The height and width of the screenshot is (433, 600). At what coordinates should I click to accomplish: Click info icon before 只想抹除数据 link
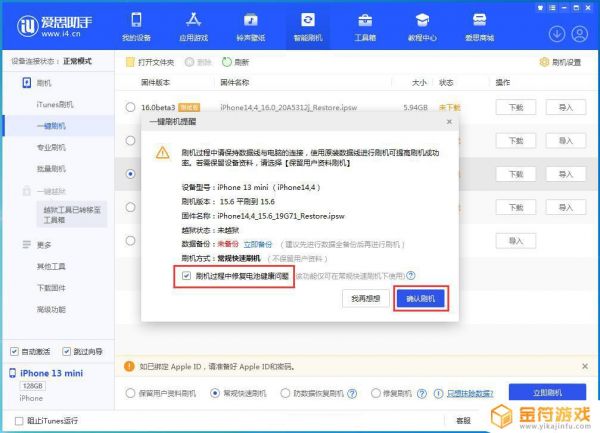pos(439,393)
